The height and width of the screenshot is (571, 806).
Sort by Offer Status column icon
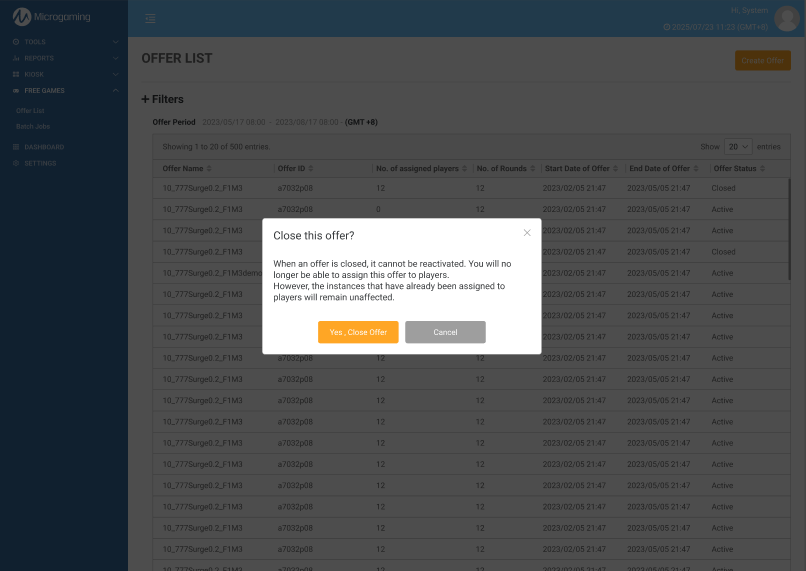click(x=764, y=169)
